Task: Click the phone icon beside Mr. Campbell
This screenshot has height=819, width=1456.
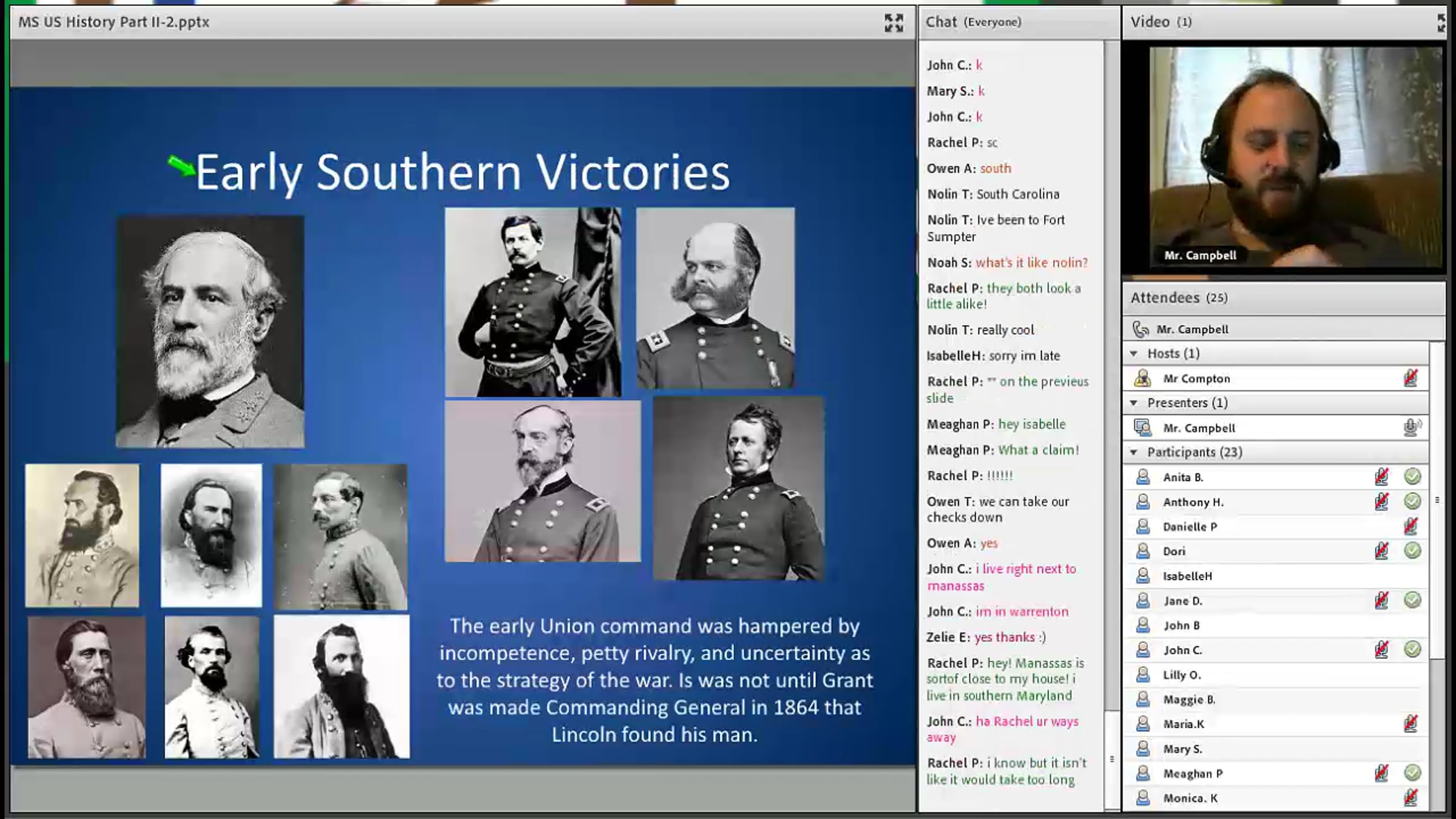Action: pos(1141,329)
